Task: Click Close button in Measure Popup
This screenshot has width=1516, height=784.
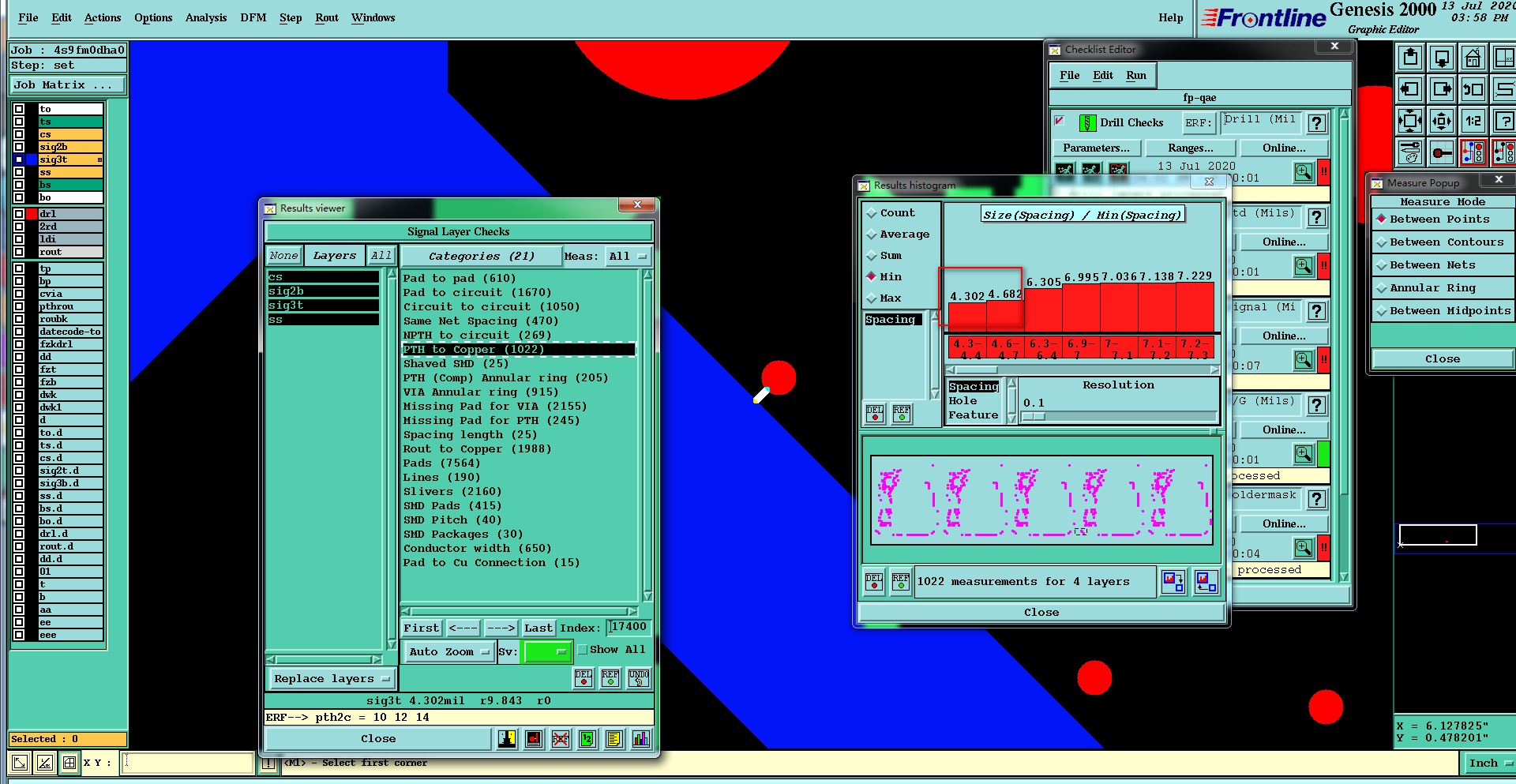Action: click(1442, 359)
